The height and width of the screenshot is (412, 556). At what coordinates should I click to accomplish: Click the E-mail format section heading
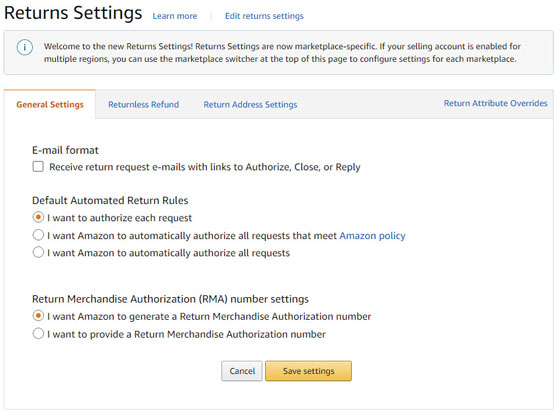click(x=65, y=150)
